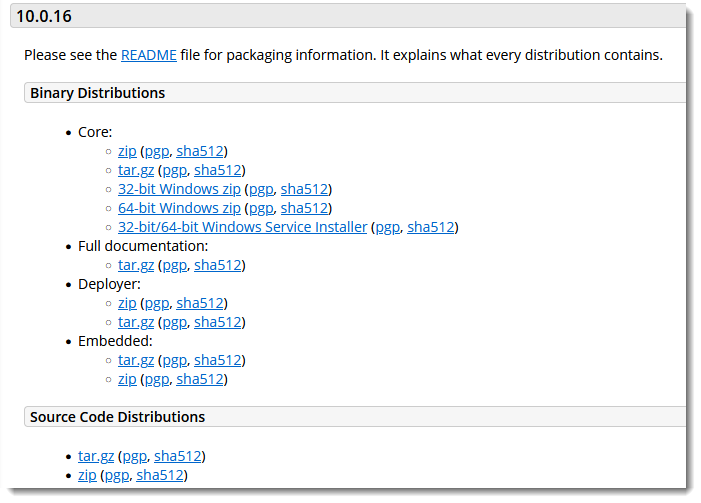
Task: Open pgp for Windows Service Installer
Action: click(x=388, y=228)
